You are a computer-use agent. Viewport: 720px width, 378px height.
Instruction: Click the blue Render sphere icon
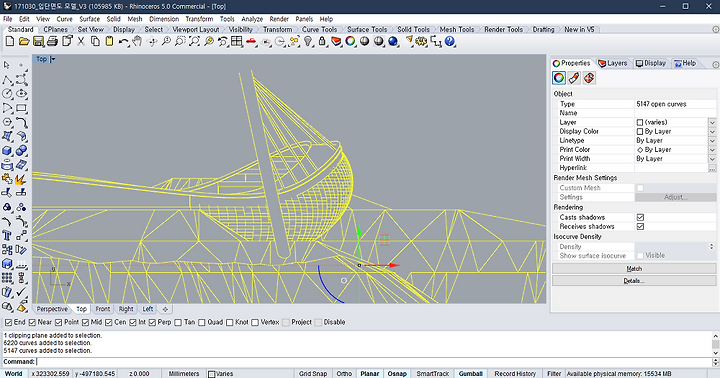point(393,41)
